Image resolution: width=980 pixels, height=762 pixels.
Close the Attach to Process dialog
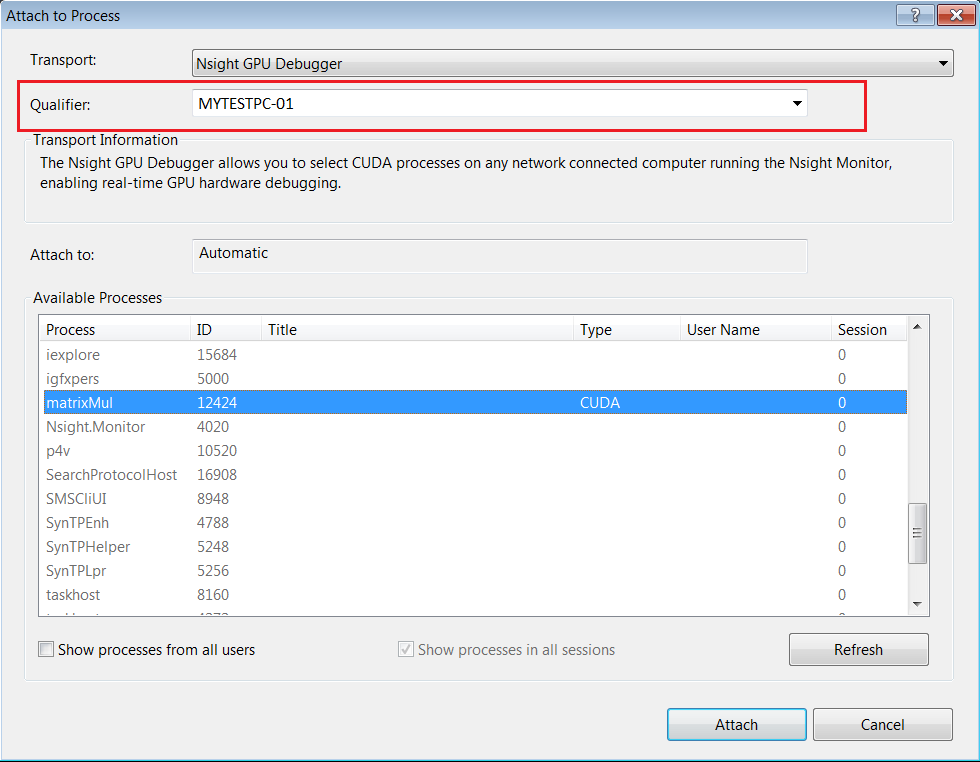click(x=953, y=16)
